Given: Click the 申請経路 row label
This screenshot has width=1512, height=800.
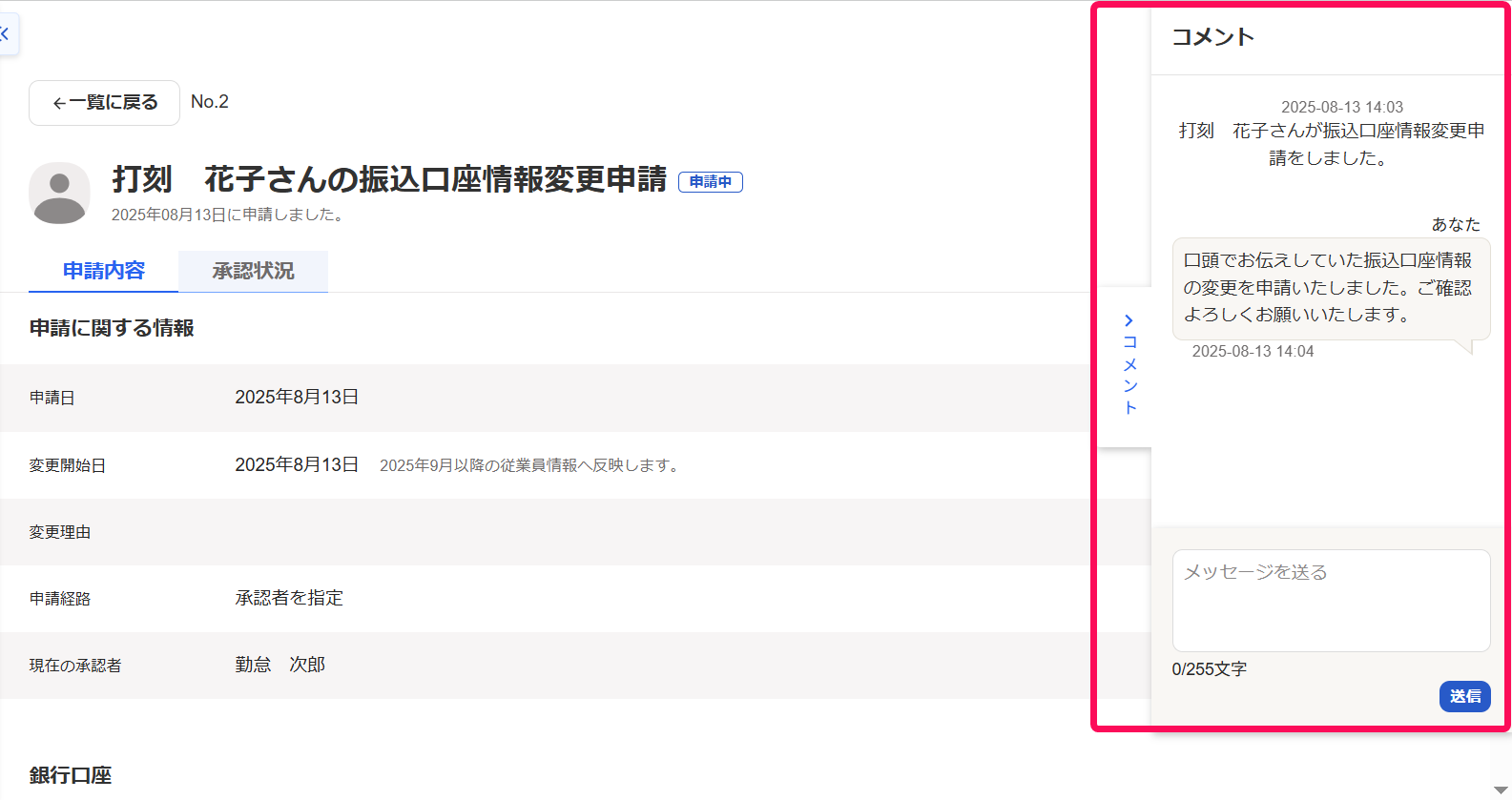Looking at the screenshot, I should click(x=59, y=599).
